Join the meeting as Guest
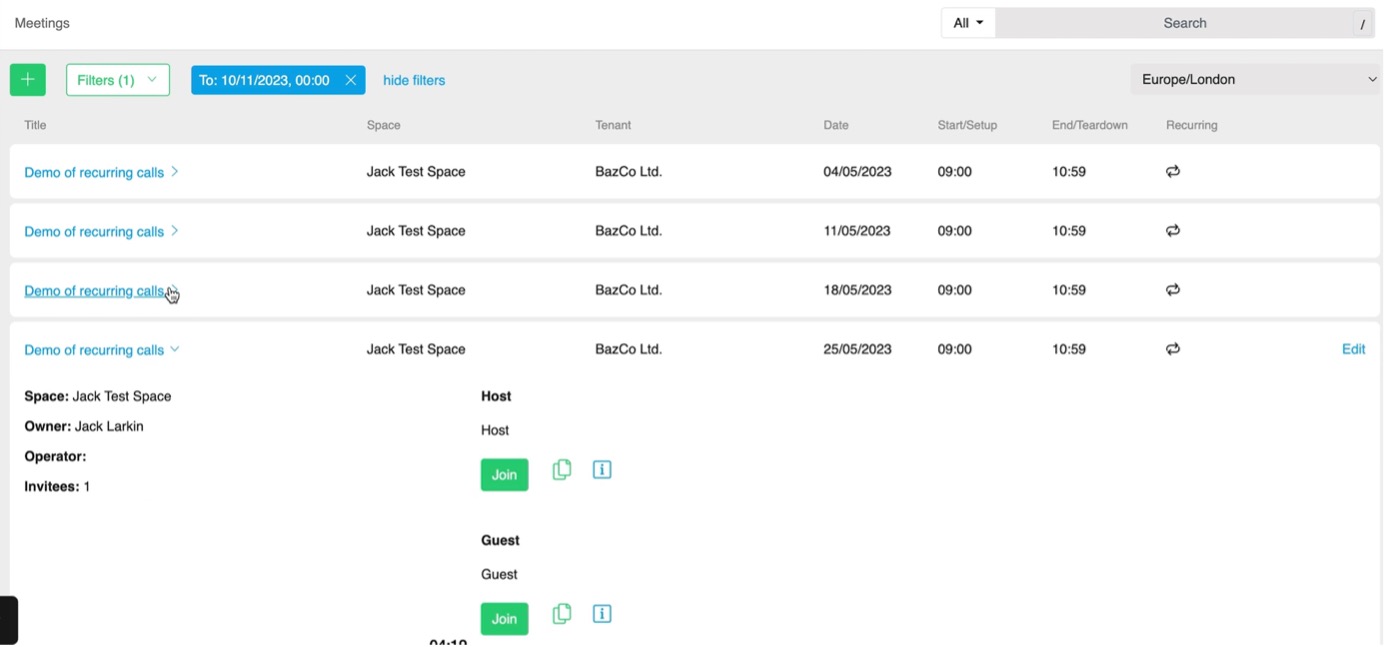 [x=504, y=619]
